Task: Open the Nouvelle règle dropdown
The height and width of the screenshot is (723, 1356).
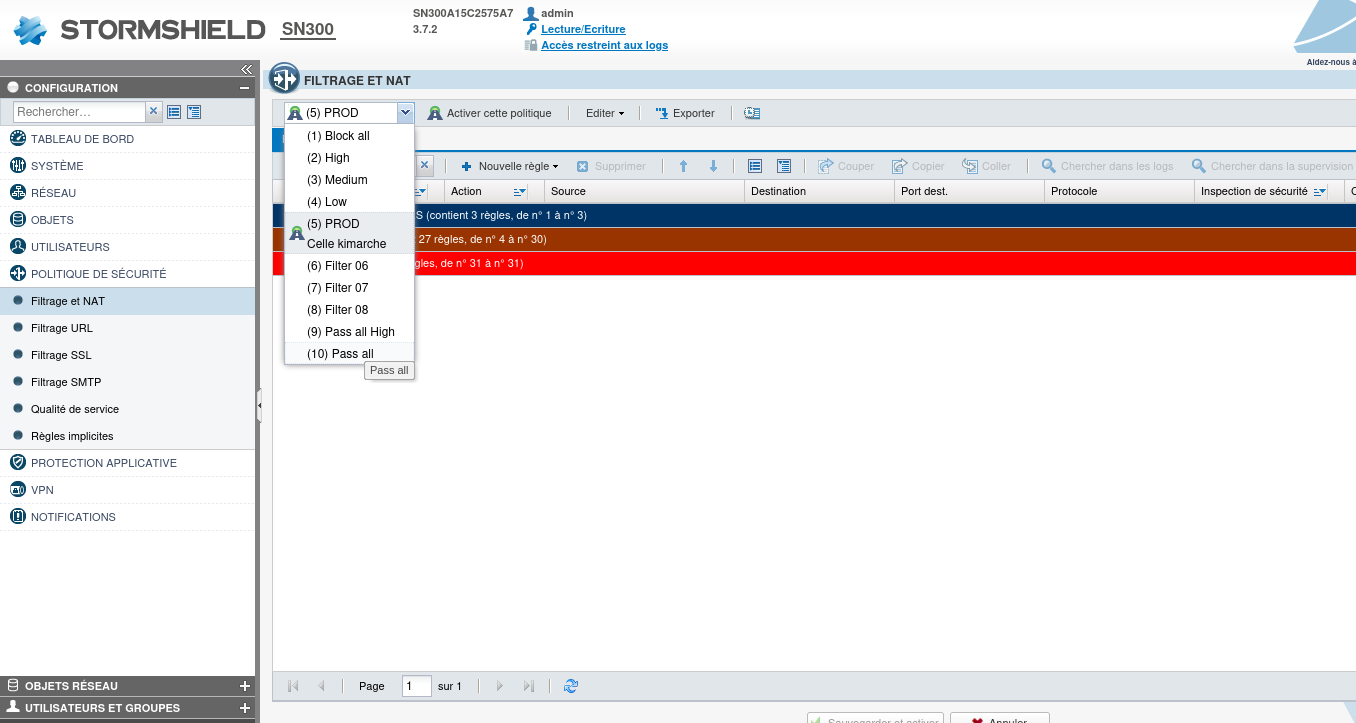Action: tap(509, 166)
